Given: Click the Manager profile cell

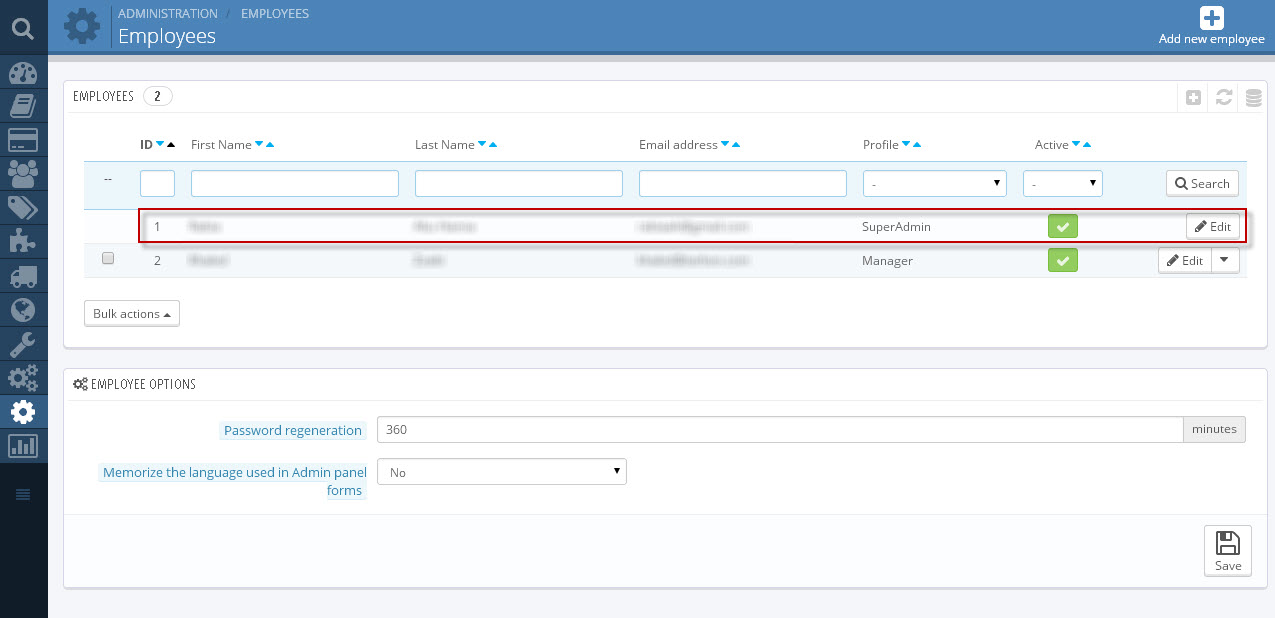Looking at the screenshot, I should coord(887,261).
